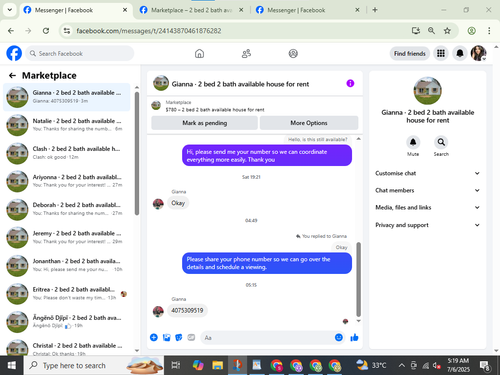Click the 4075309519 message bubble
The height and width of the screenshot is (375, 500).
point(187,310)
